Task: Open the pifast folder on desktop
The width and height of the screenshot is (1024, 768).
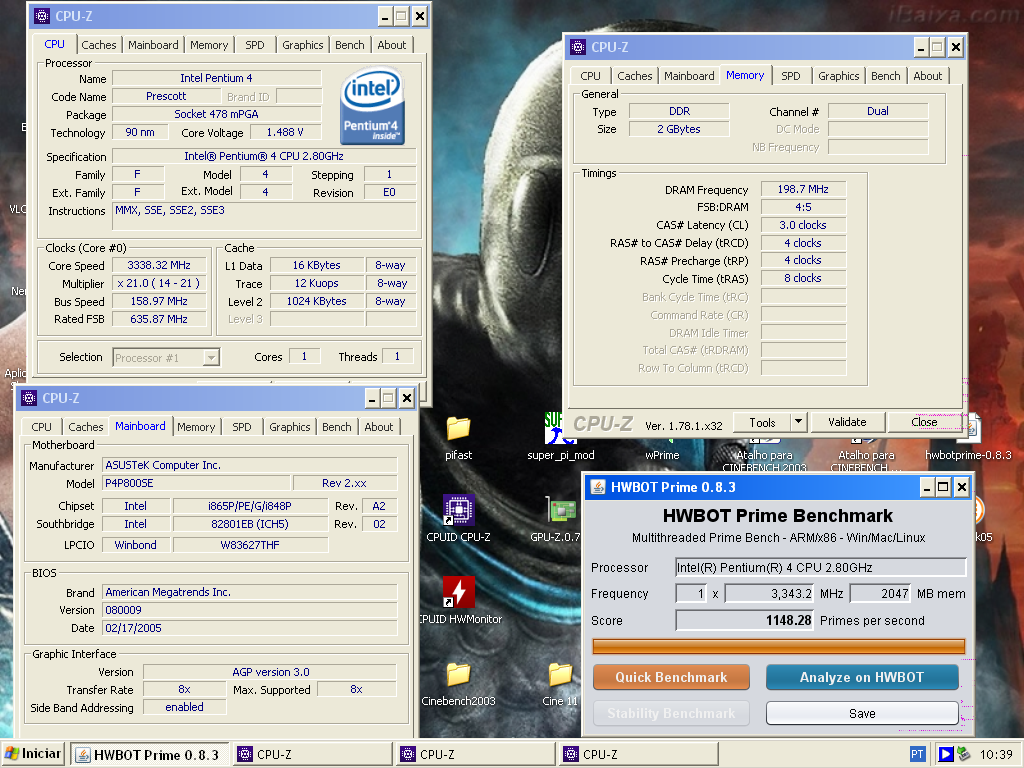Action: coord(458,428)
